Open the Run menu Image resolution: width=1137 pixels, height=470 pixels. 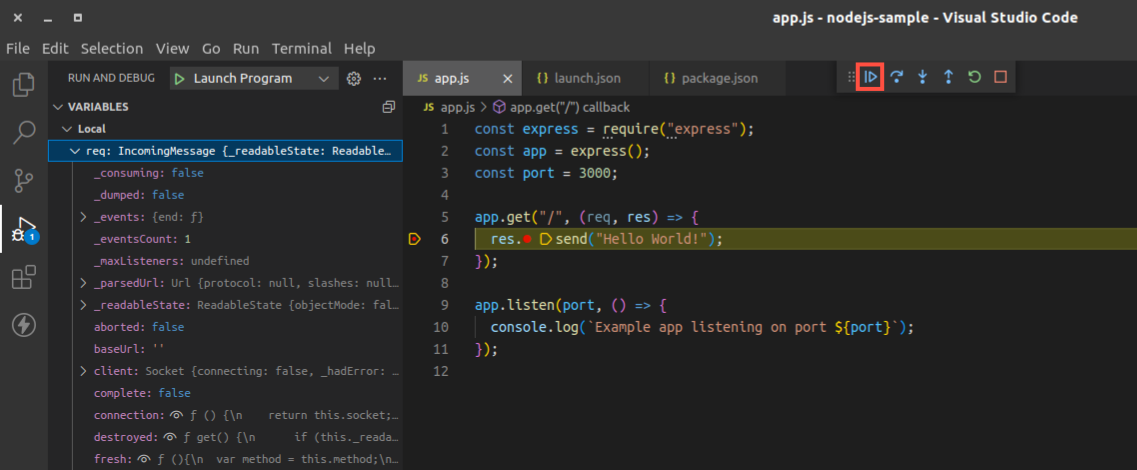(246, 49)
